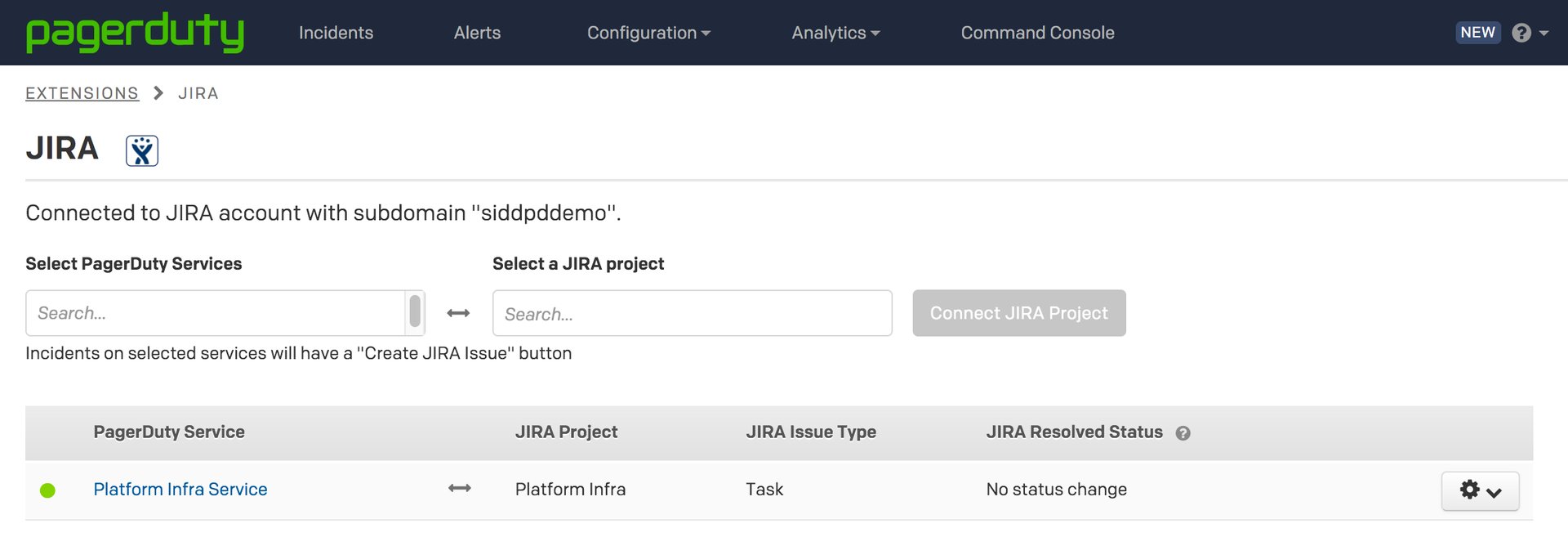
Task: Click the No status change cell
Action: click(1057, 489)
